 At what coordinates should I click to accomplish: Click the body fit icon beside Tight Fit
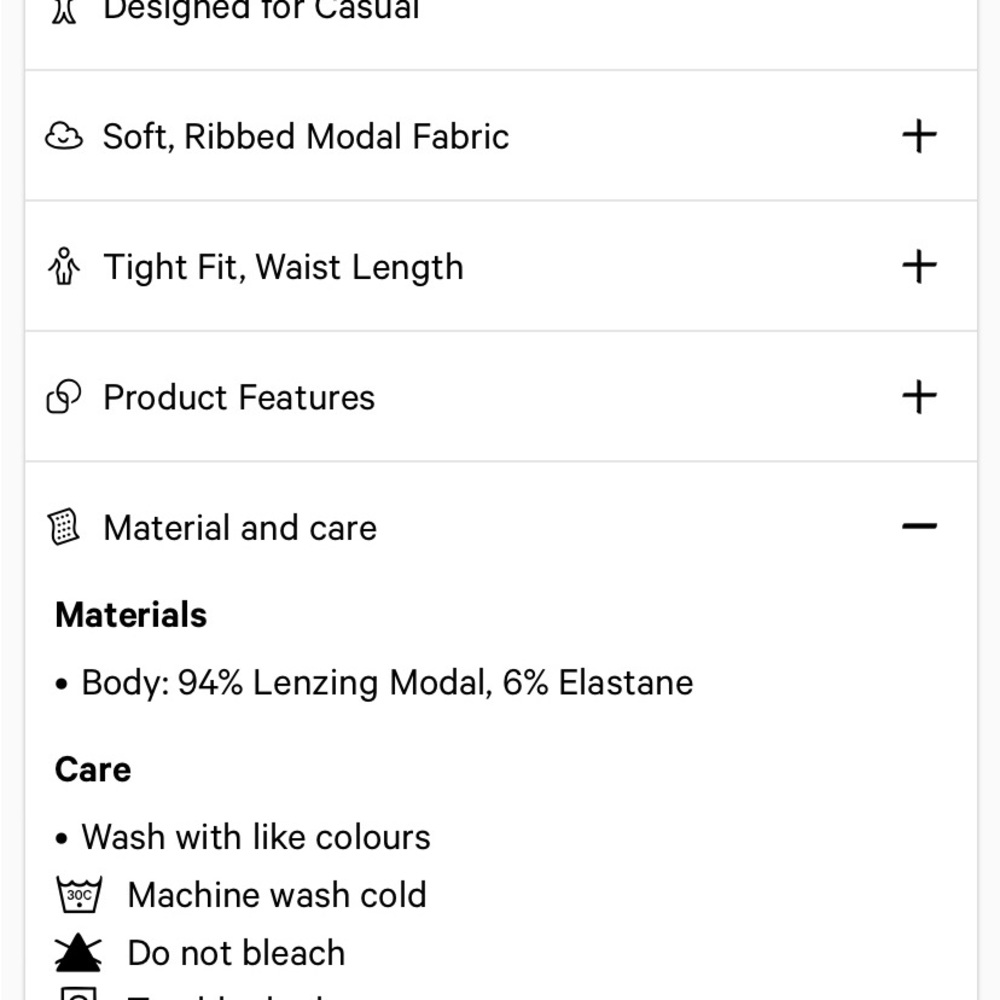click(63, 267)
